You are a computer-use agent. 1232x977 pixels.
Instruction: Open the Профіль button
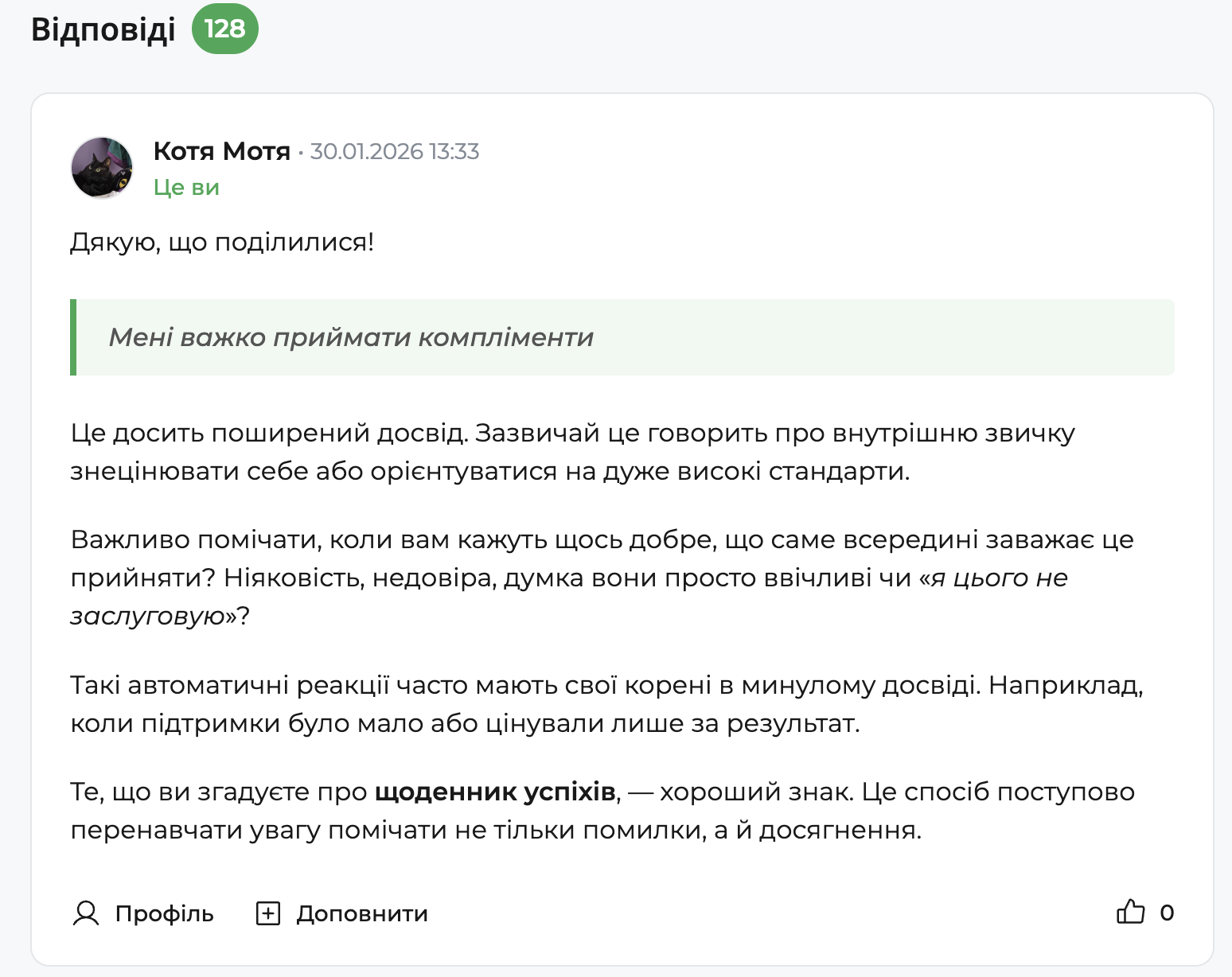tap(163, 914)
